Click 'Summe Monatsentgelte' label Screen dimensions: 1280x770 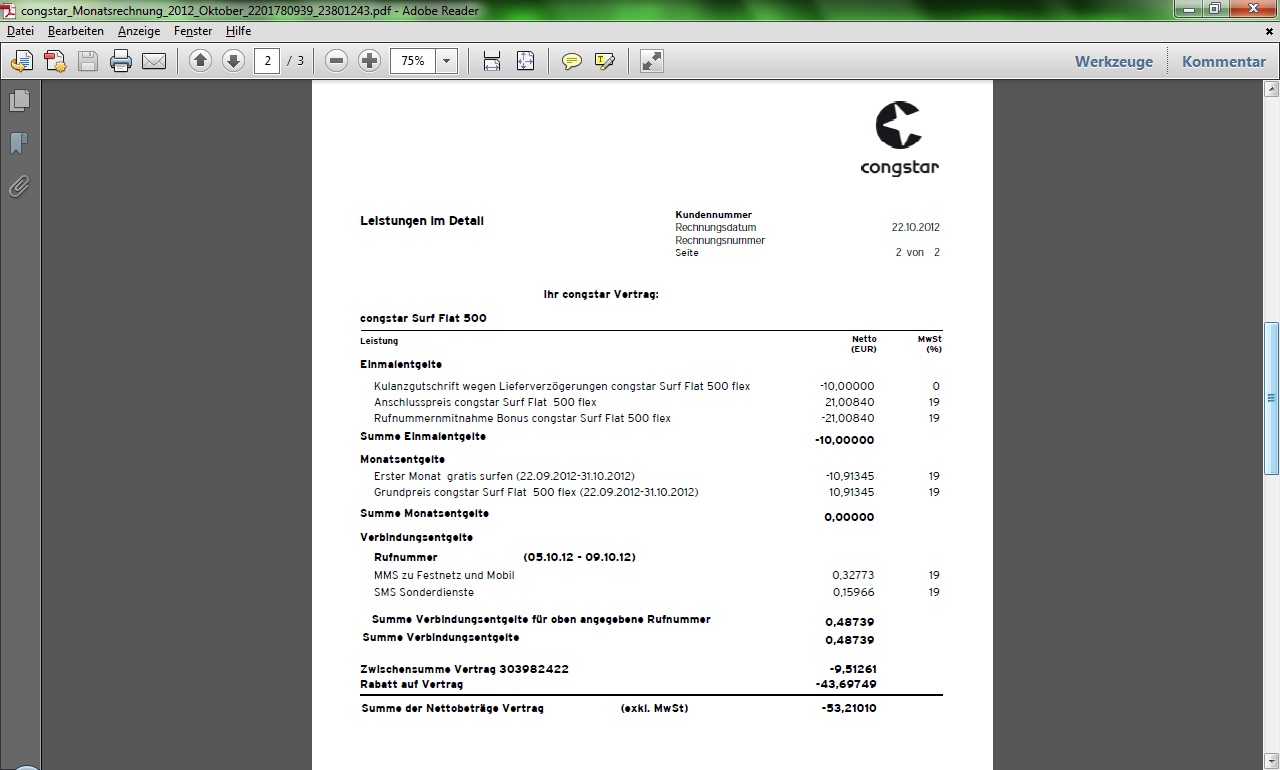tap(424, 513)
